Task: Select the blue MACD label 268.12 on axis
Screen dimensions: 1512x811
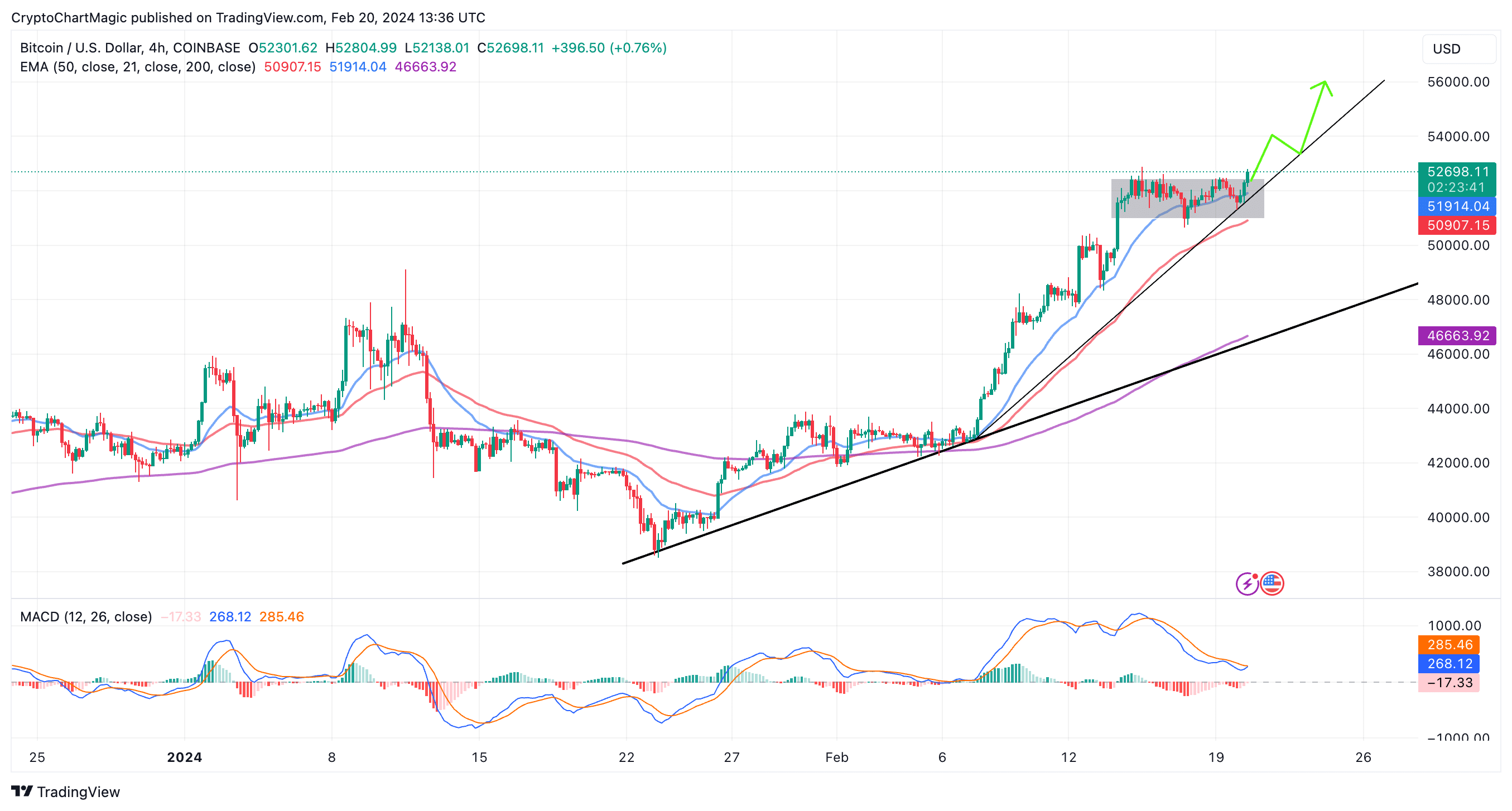Action: click(x=1449, y=663)
